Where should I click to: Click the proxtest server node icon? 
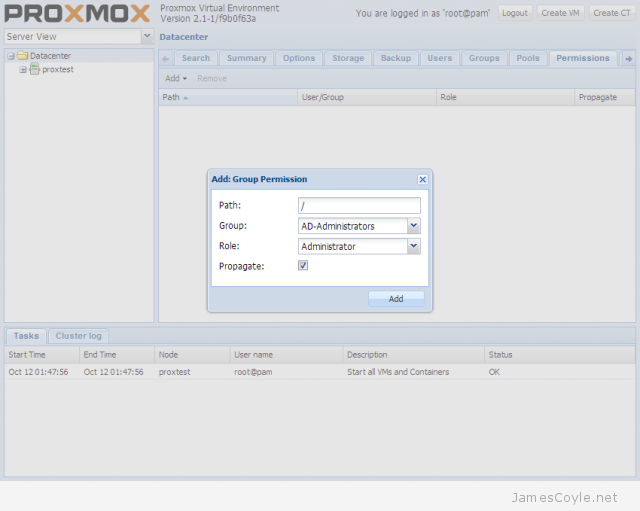pyautogui.click(x=35, y=69)
